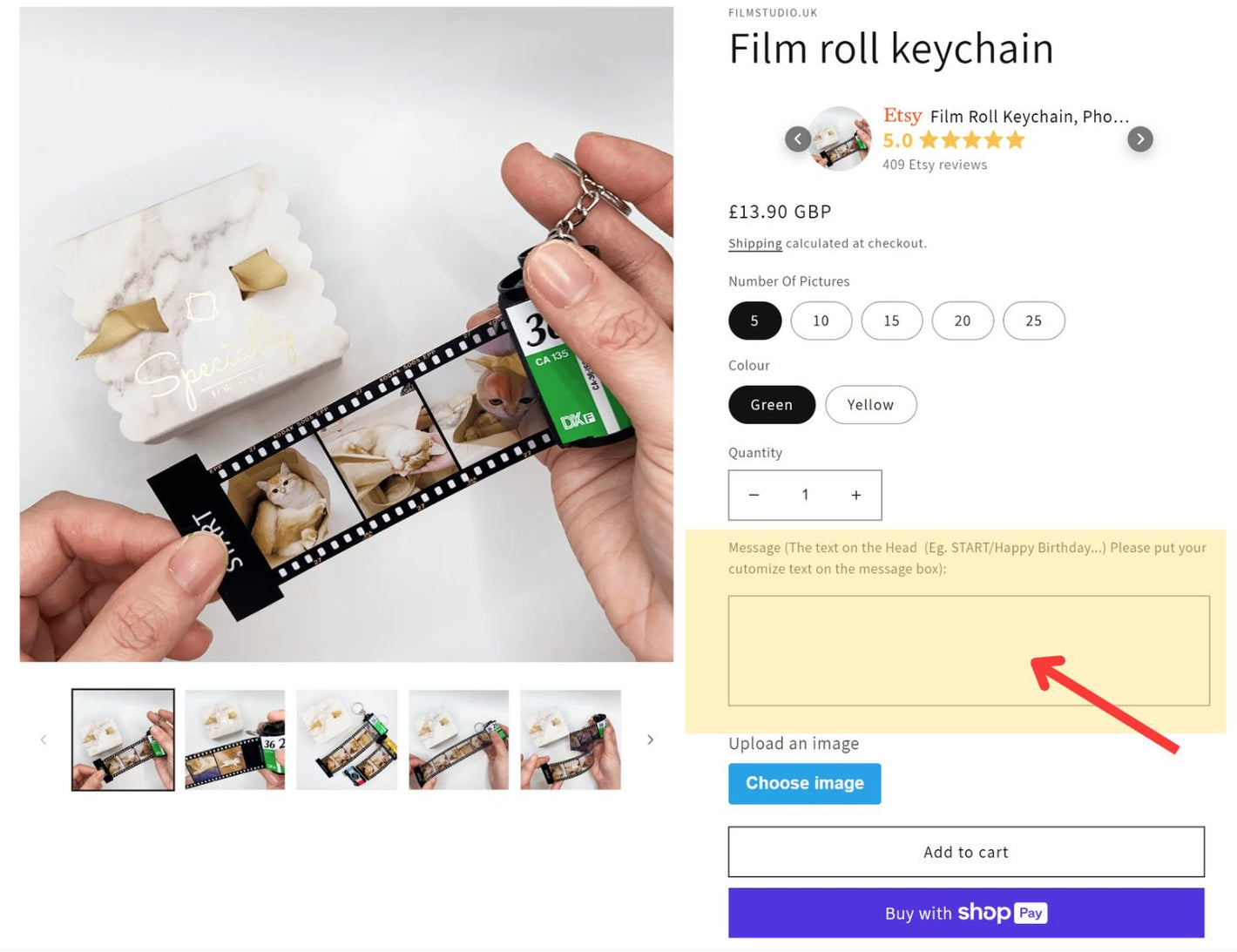Select the Green colour option

tap(771, 405)
